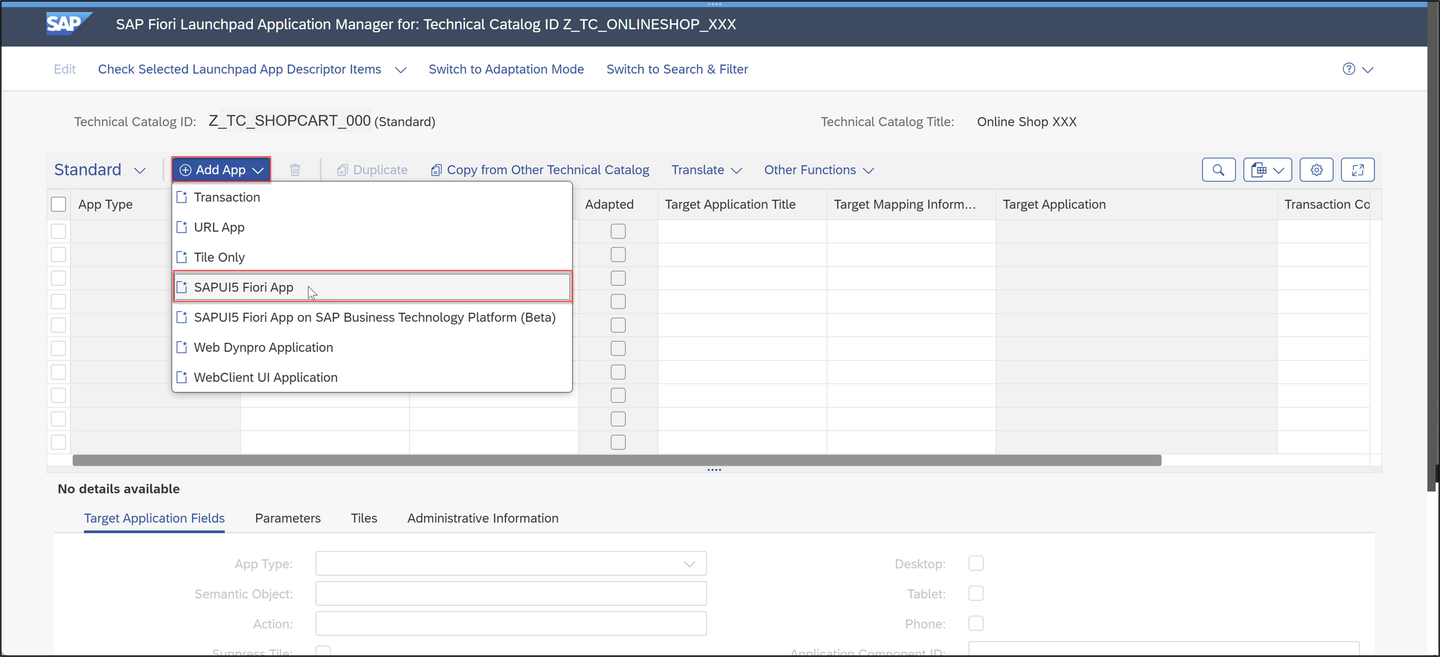Screen dimensions: 1440x657
Task: Click the Adapted column header
Action: tap(618, 204)
